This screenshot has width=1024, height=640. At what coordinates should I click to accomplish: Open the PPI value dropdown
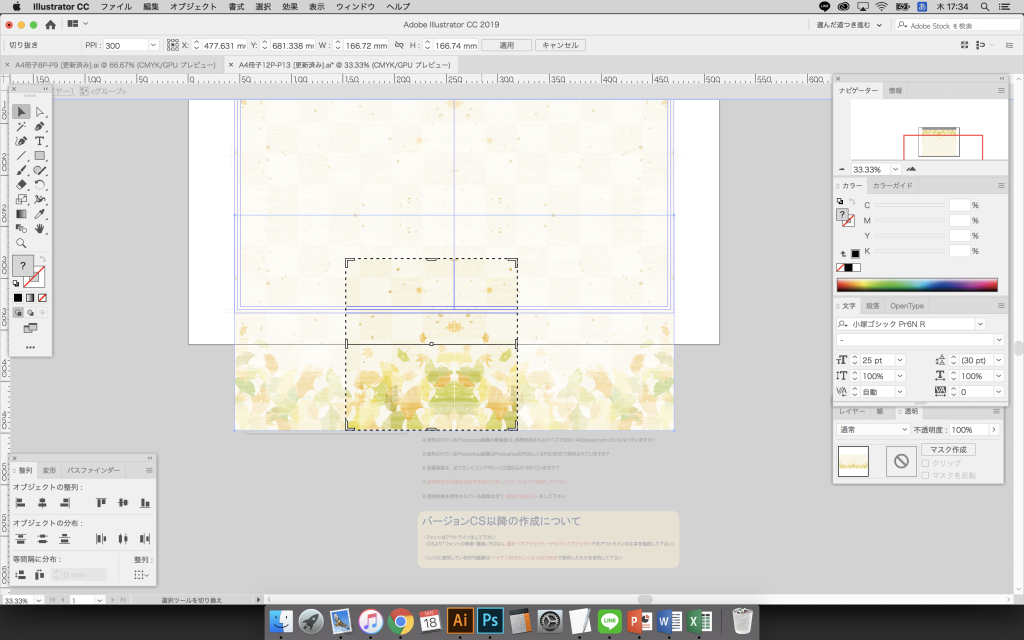[153, 45]
